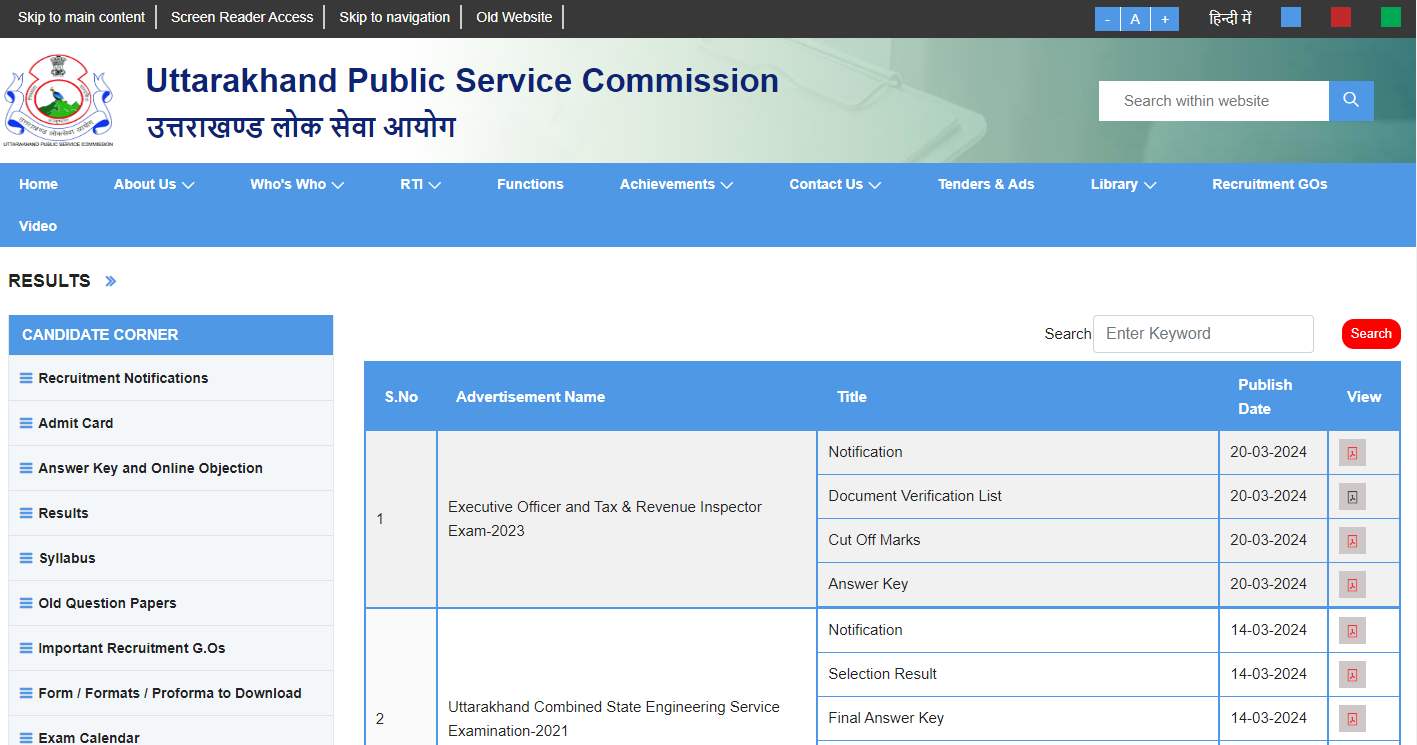Viewport: 1417px width, 745px height.
Task: Open PDF for Engineering Service exam Notification
Action: (x=1352, y=631)
